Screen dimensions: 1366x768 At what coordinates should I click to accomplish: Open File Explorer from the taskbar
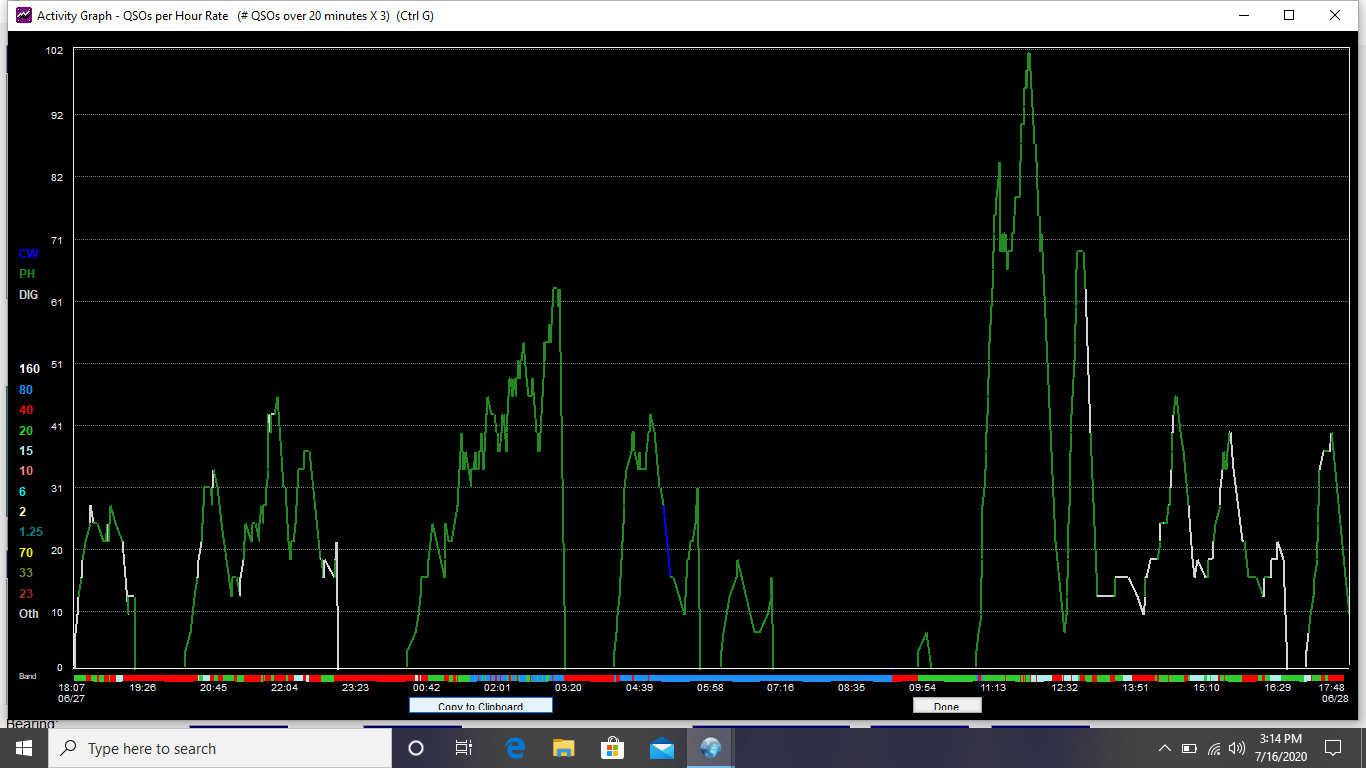[564, 748]
